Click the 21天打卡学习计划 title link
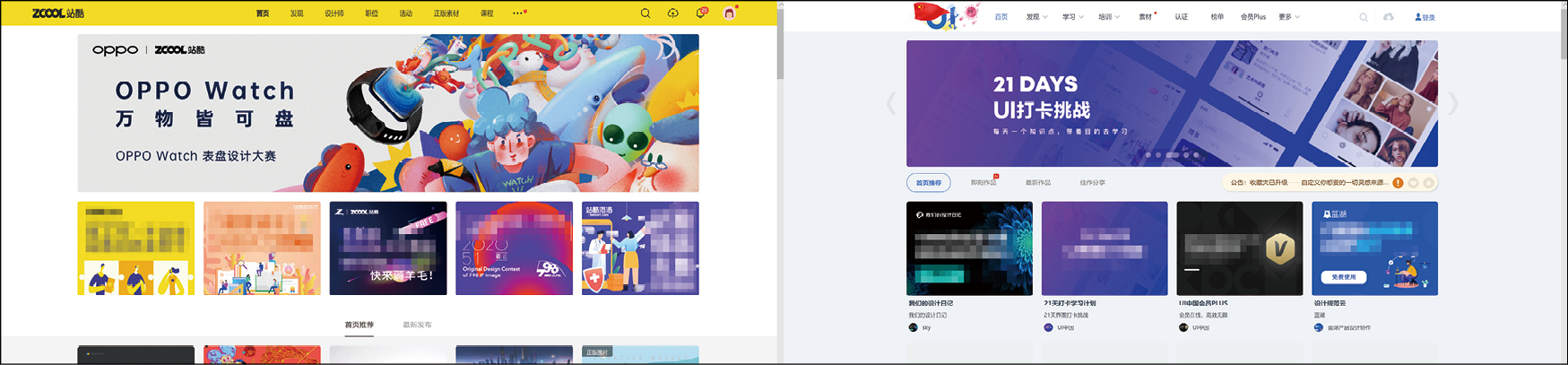 click(1070, 304)
